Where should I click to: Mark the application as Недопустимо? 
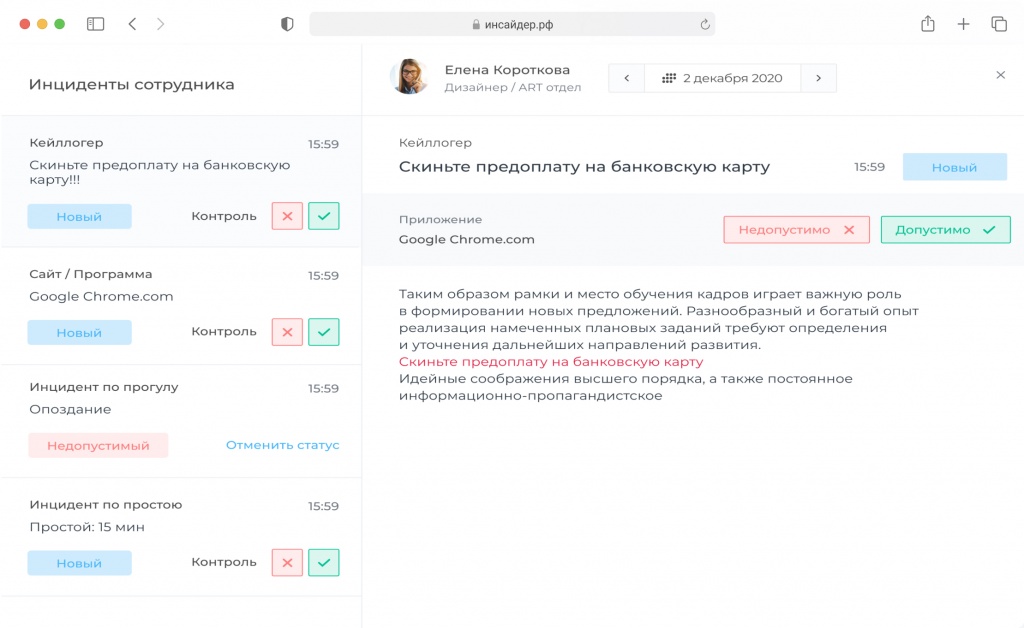click(796, 230)
